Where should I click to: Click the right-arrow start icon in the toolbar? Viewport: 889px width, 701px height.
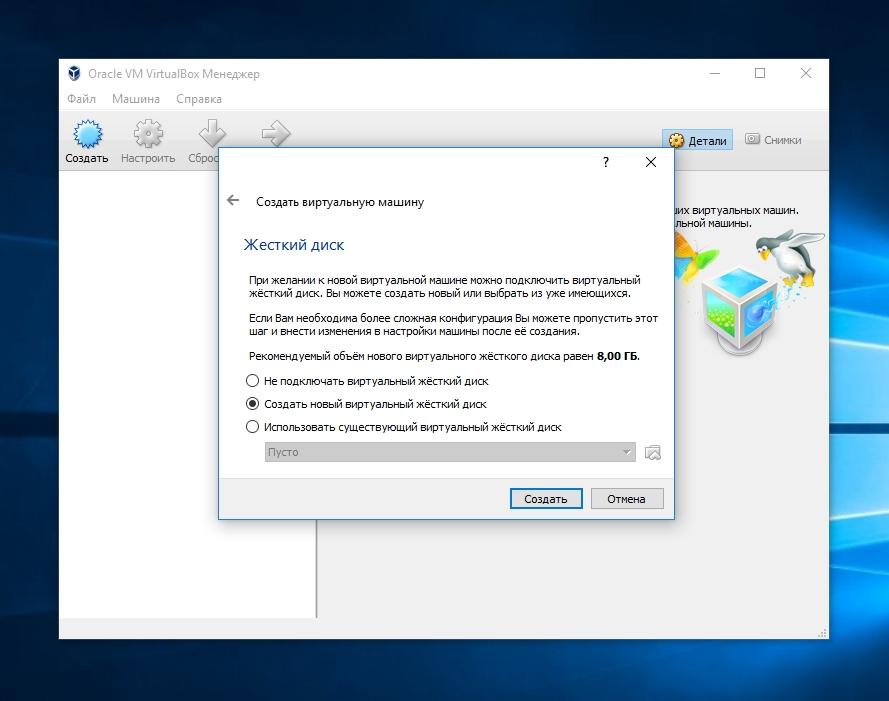pyautogui.click(x=275, y=133)
